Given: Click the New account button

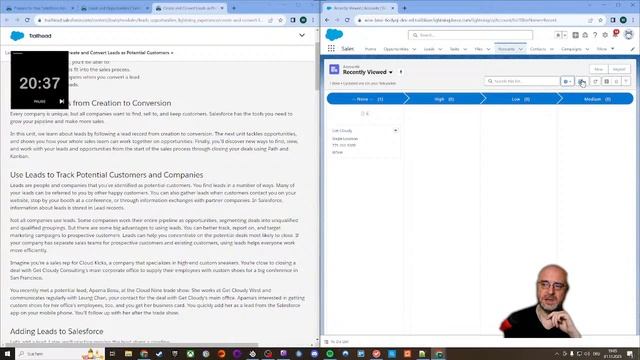Looking at the screenshot, I should click(598, 69).
